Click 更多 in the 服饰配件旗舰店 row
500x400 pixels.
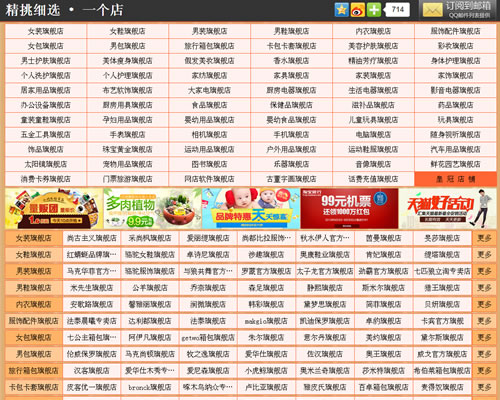[x=484, y=321]
